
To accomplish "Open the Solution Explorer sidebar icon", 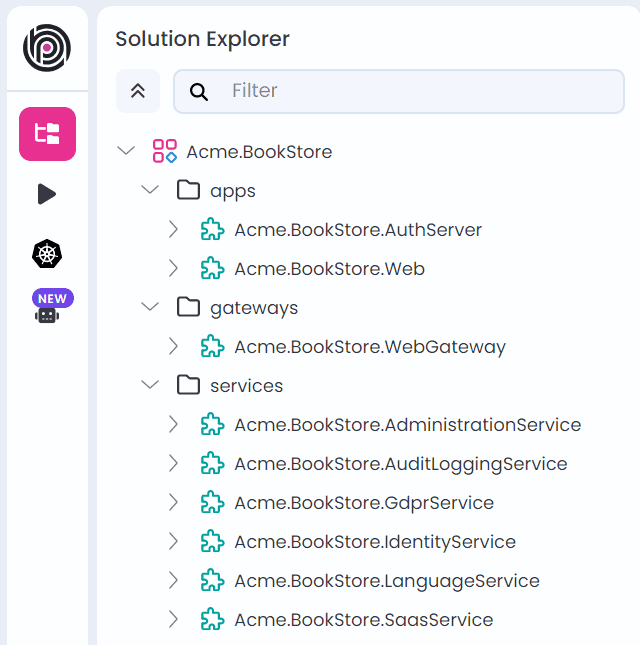I will [x=47, y=134].
